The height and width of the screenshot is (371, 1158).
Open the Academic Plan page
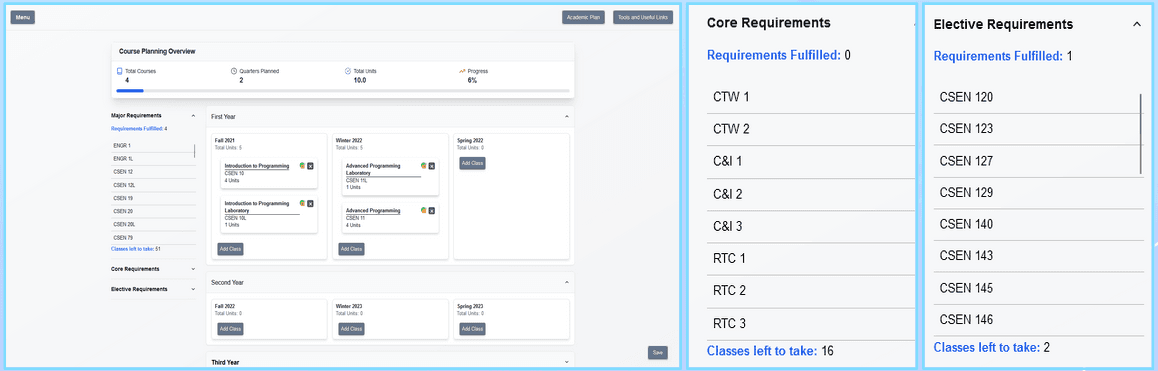pyautogui.click(x=583, y=17)
